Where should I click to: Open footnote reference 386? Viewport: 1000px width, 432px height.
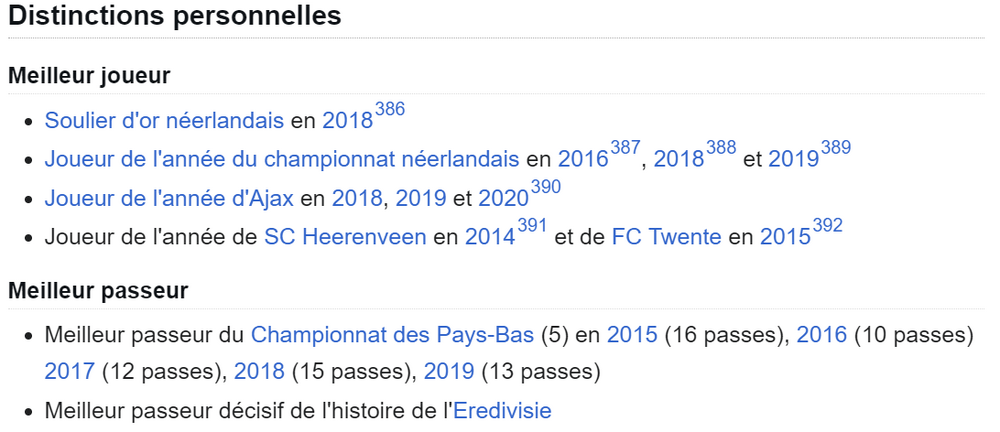[390, 110]
